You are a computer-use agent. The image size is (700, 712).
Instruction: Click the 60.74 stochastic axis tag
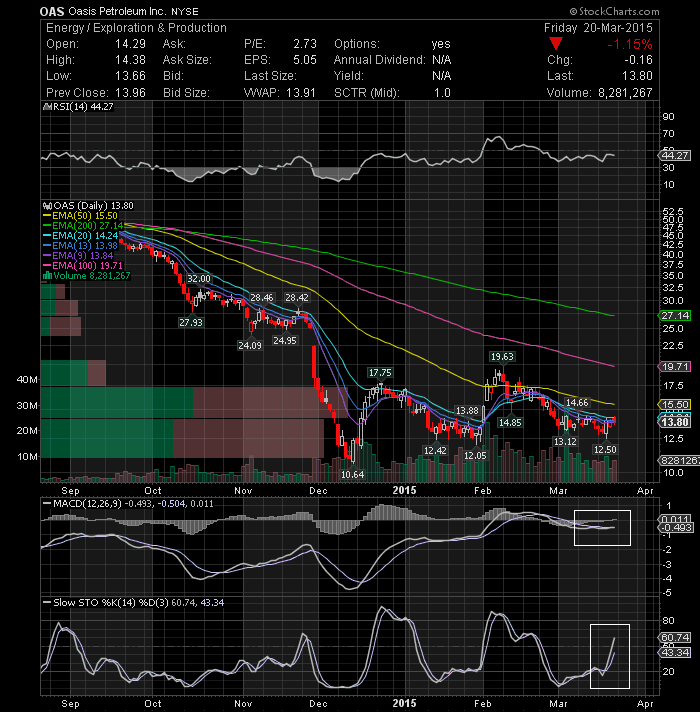[675, 638]
